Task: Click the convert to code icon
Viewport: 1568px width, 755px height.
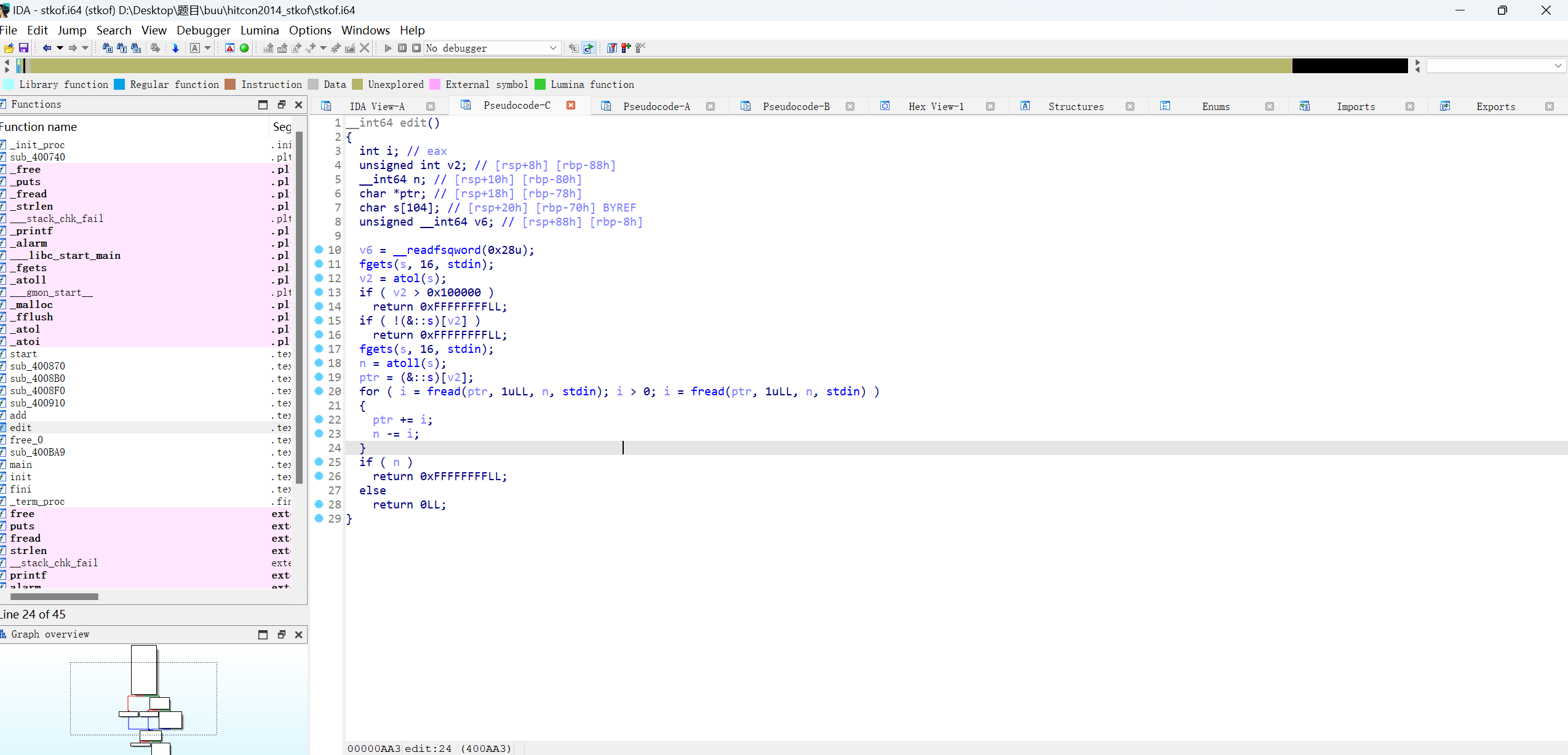Action: coord(269,48)
